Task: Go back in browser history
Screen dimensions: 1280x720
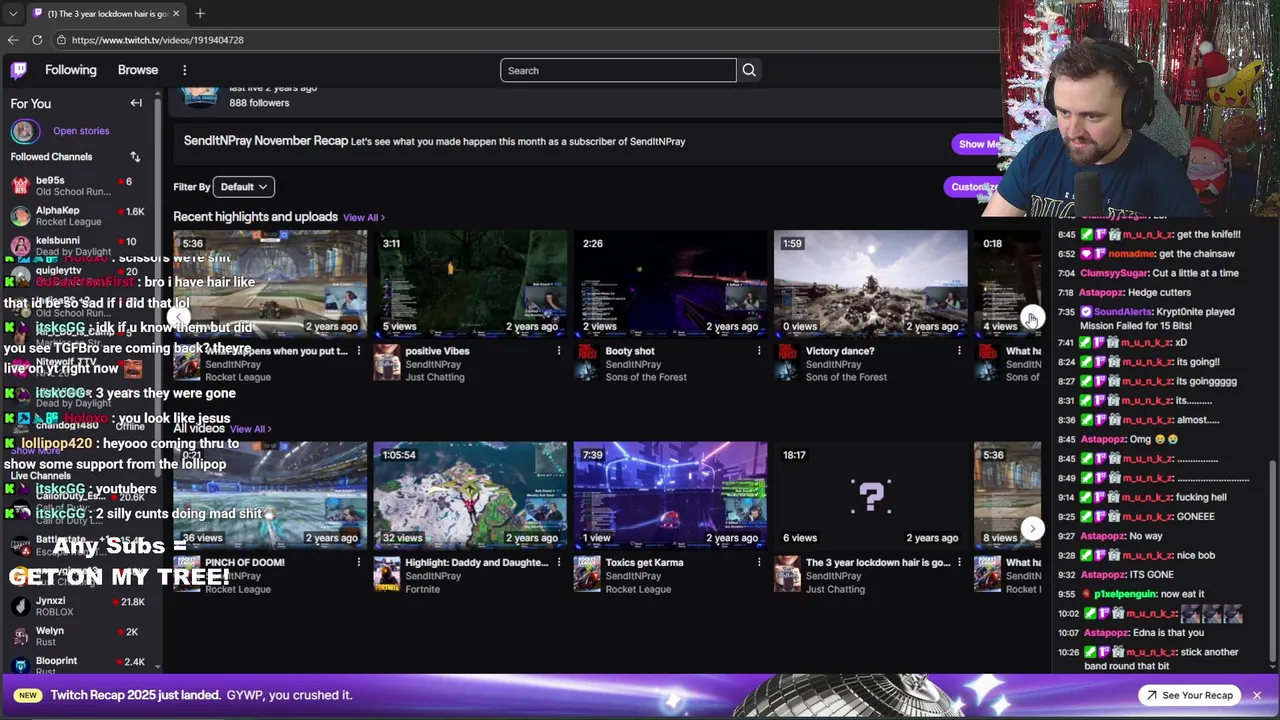Action: [x=13, y=40]
